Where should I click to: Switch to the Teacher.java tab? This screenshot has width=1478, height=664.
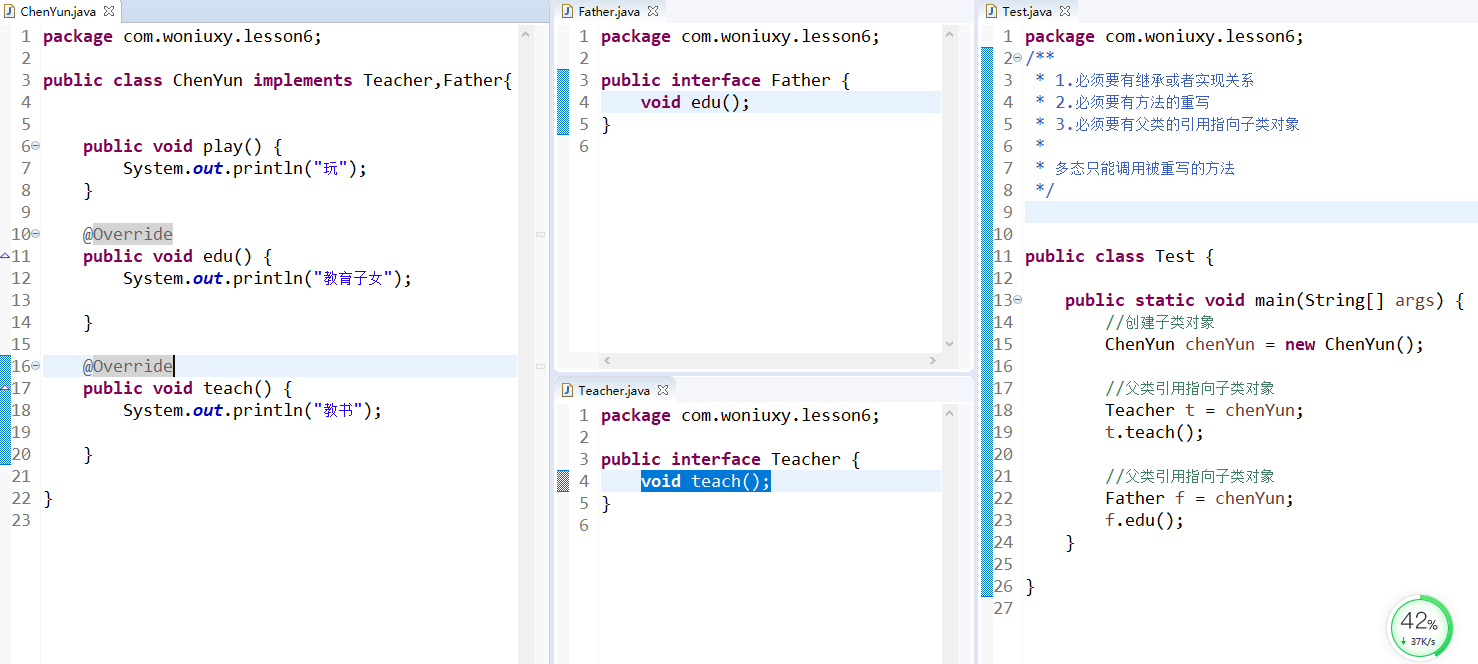click(614, 390)
